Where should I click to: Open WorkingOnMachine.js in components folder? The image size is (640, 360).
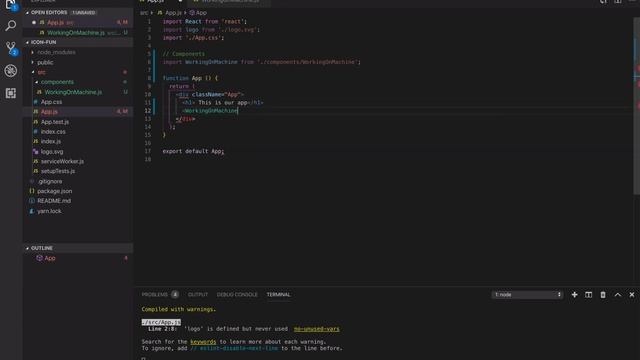(73, 92)
